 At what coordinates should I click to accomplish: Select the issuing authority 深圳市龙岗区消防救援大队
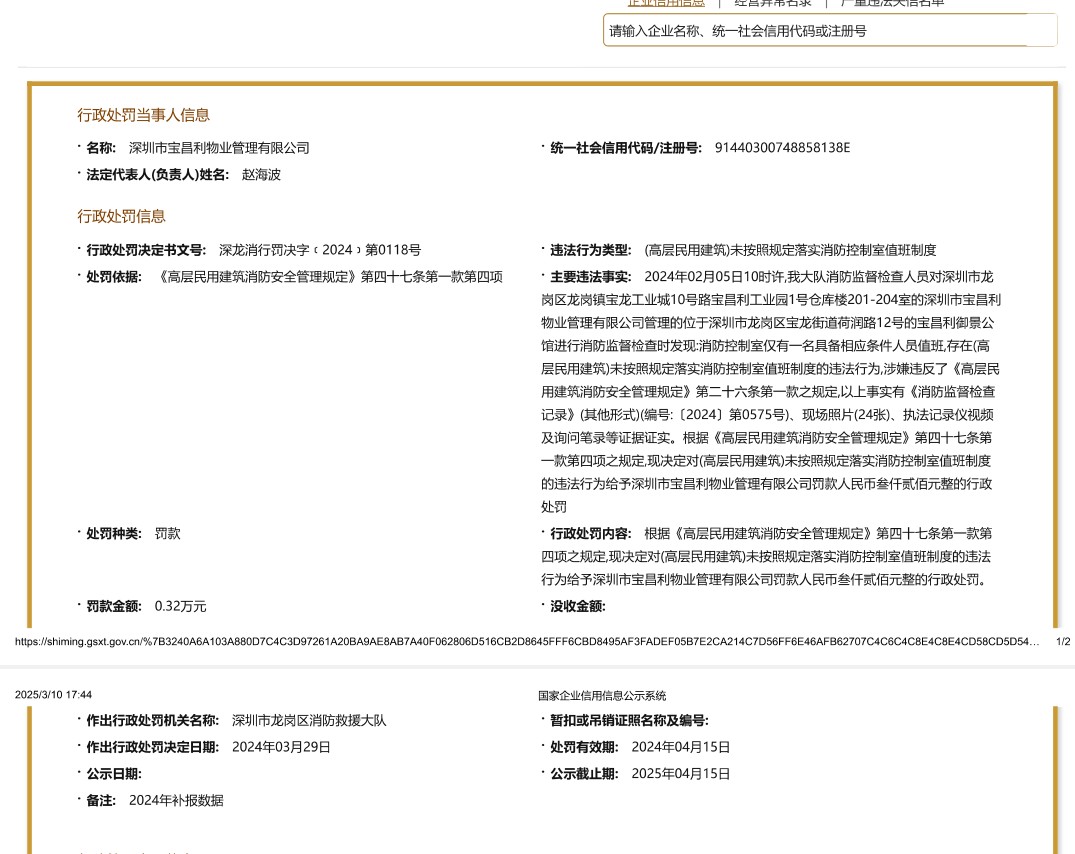(309, 721)
